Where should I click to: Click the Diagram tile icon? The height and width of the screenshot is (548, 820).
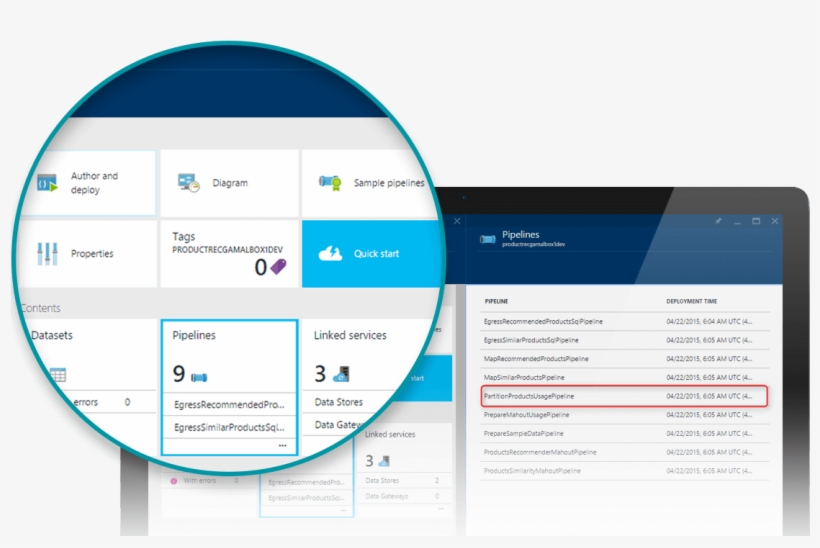(188, 183)
